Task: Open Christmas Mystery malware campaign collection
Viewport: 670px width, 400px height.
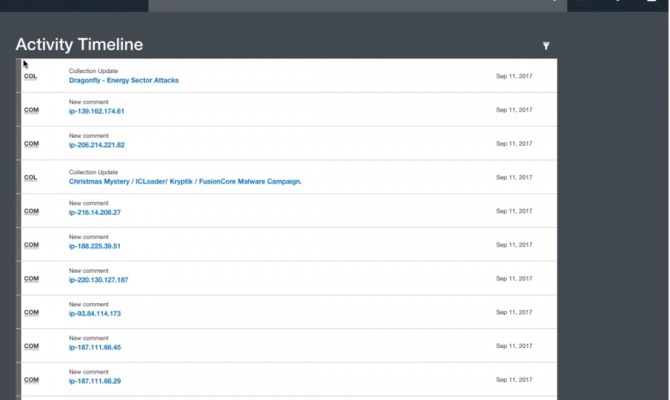Action: point(185,181)
